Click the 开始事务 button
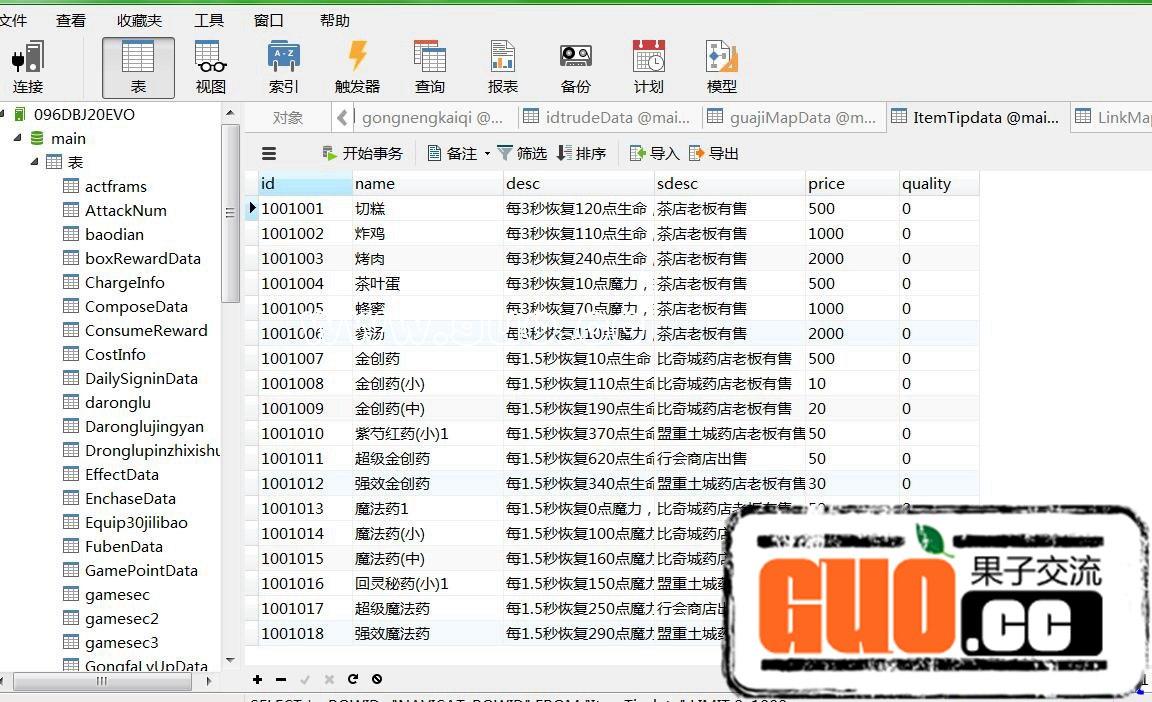 [362, 153]
